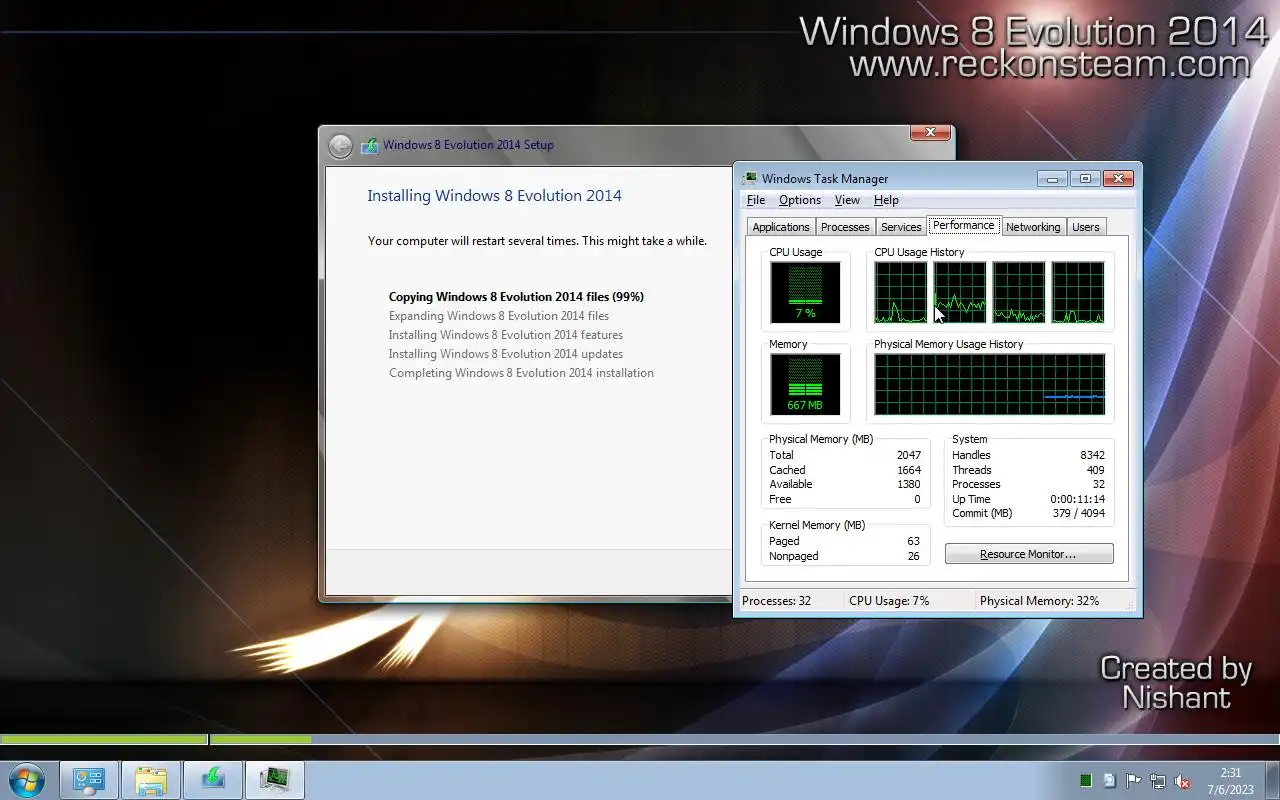Image resolution: width=1280 pixels, height=800 pixels.
Task: Select the Performance tab
Action: point(964,225)
